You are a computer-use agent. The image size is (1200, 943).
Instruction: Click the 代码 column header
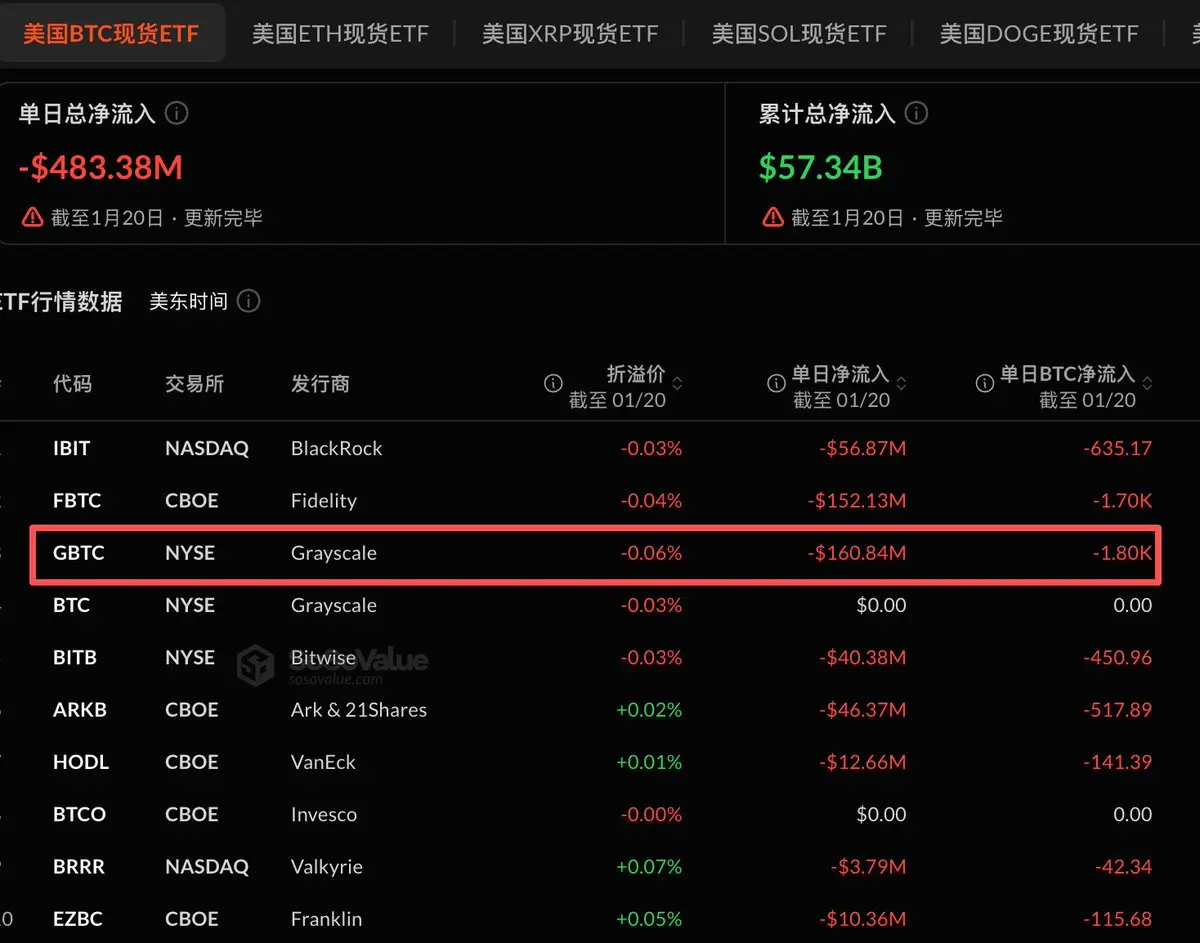(x=72, y=383)
